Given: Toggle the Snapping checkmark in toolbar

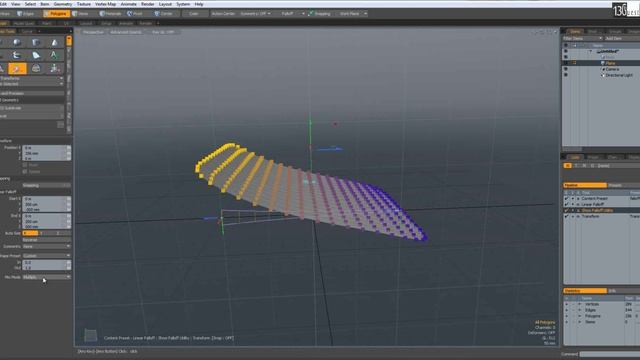Looking at the screenshot, I should click(x=311, y=13).
